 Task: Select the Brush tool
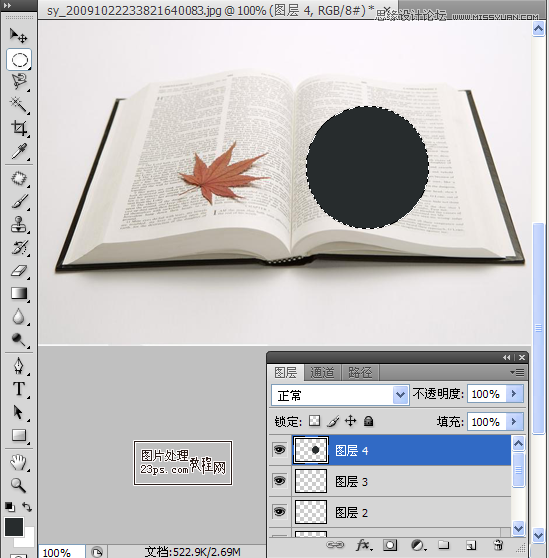coord(19,201)
